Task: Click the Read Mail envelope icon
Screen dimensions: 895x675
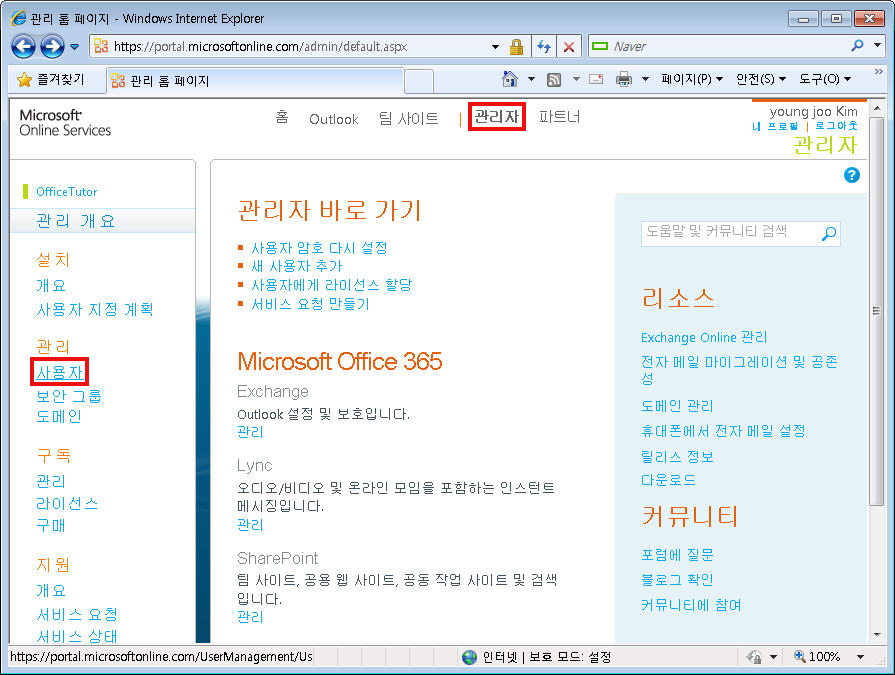Action: 596,79
